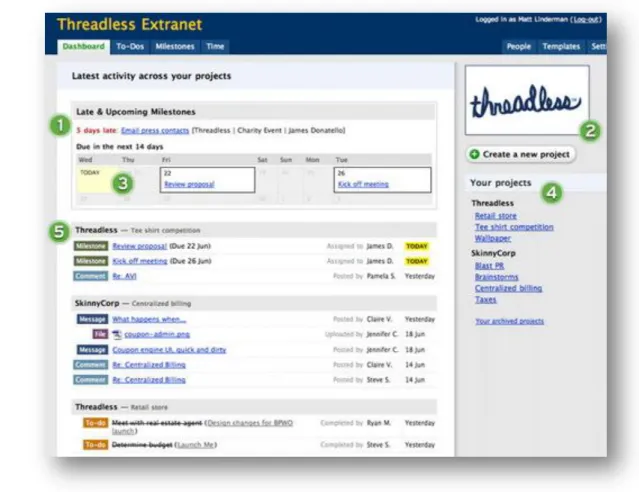Open the Taxes project

[x=485, y=300]
